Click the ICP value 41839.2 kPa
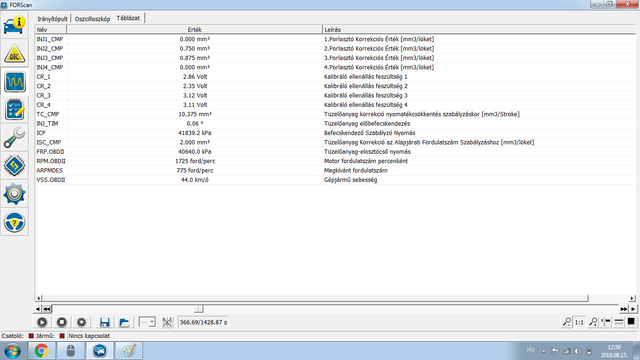The width and height of the screenshot is (640, 360). pos(195,133)
